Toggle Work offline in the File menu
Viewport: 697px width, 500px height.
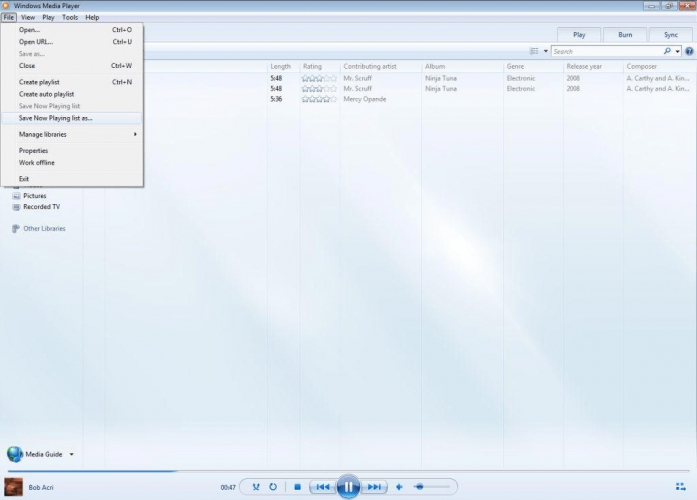72,163
